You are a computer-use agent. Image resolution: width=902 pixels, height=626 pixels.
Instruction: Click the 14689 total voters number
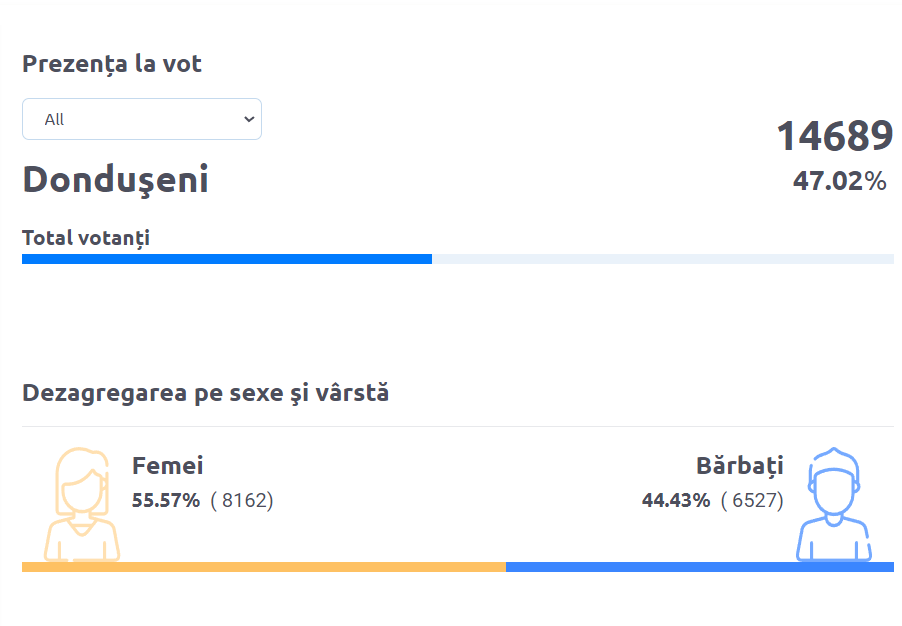835,136
